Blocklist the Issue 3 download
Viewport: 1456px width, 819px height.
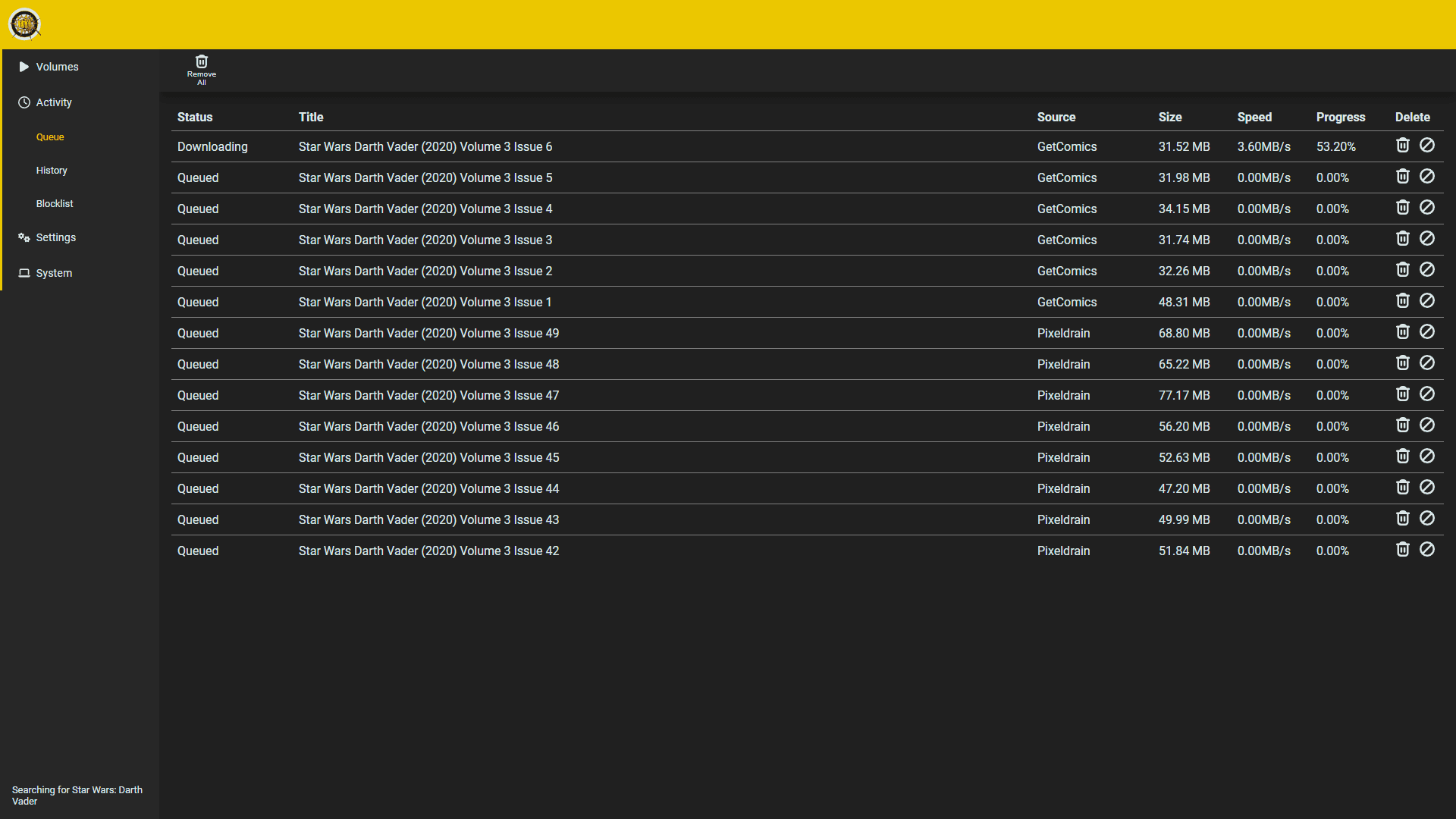click(1426, 239)
